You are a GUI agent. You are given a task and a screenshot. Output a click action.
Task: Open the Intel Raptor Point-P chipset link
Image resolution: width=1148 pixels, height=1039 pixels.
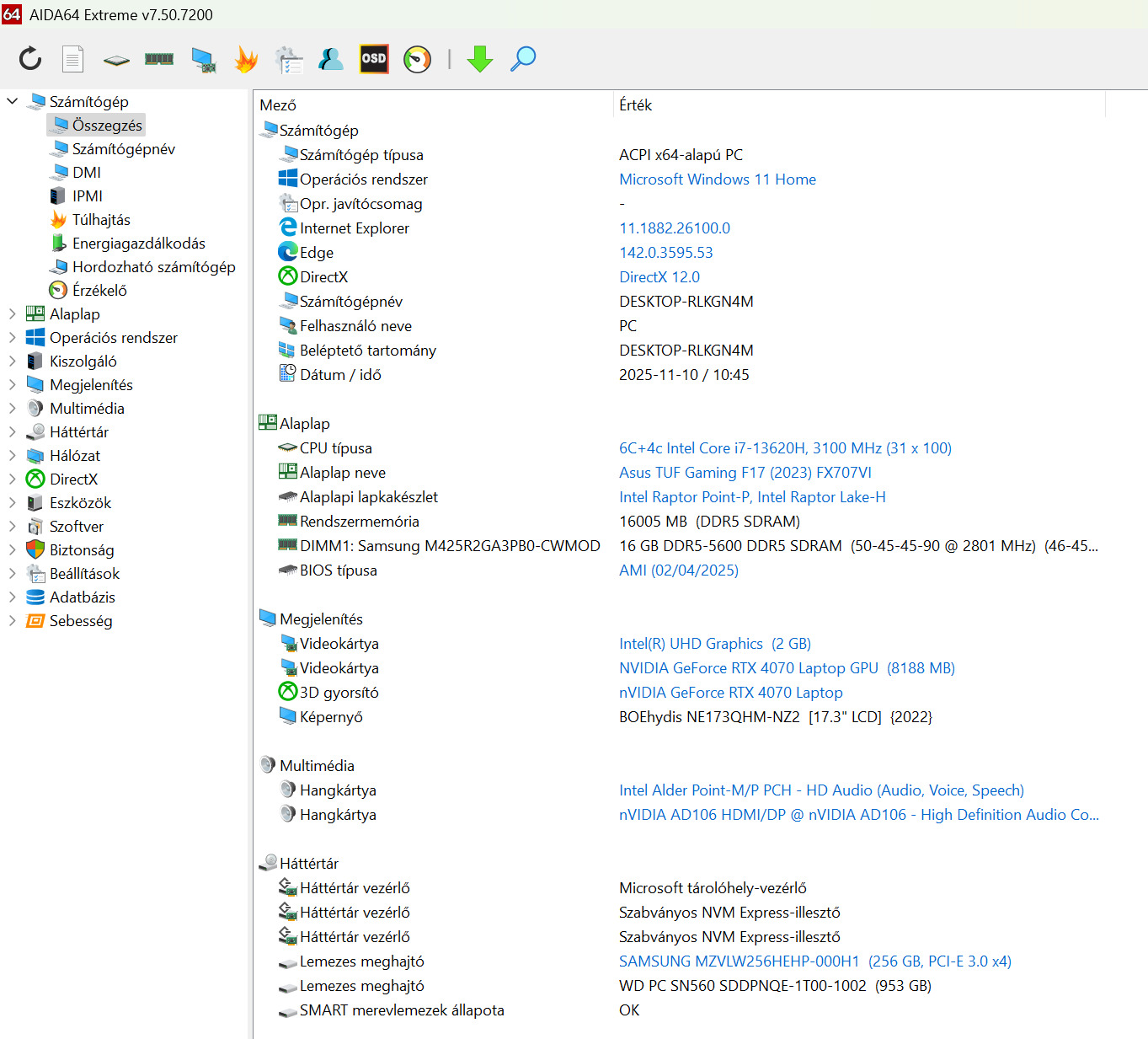[x=752, y=496]
